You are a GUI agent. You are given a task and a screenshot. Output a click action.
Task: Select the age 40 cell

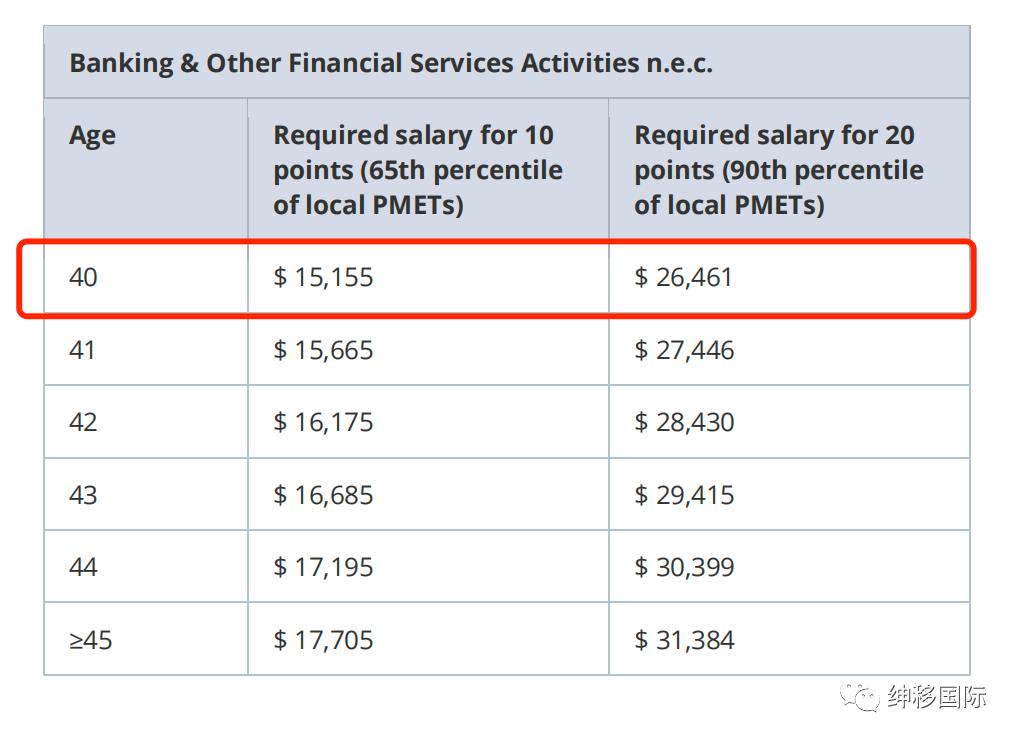pos(83,277)
